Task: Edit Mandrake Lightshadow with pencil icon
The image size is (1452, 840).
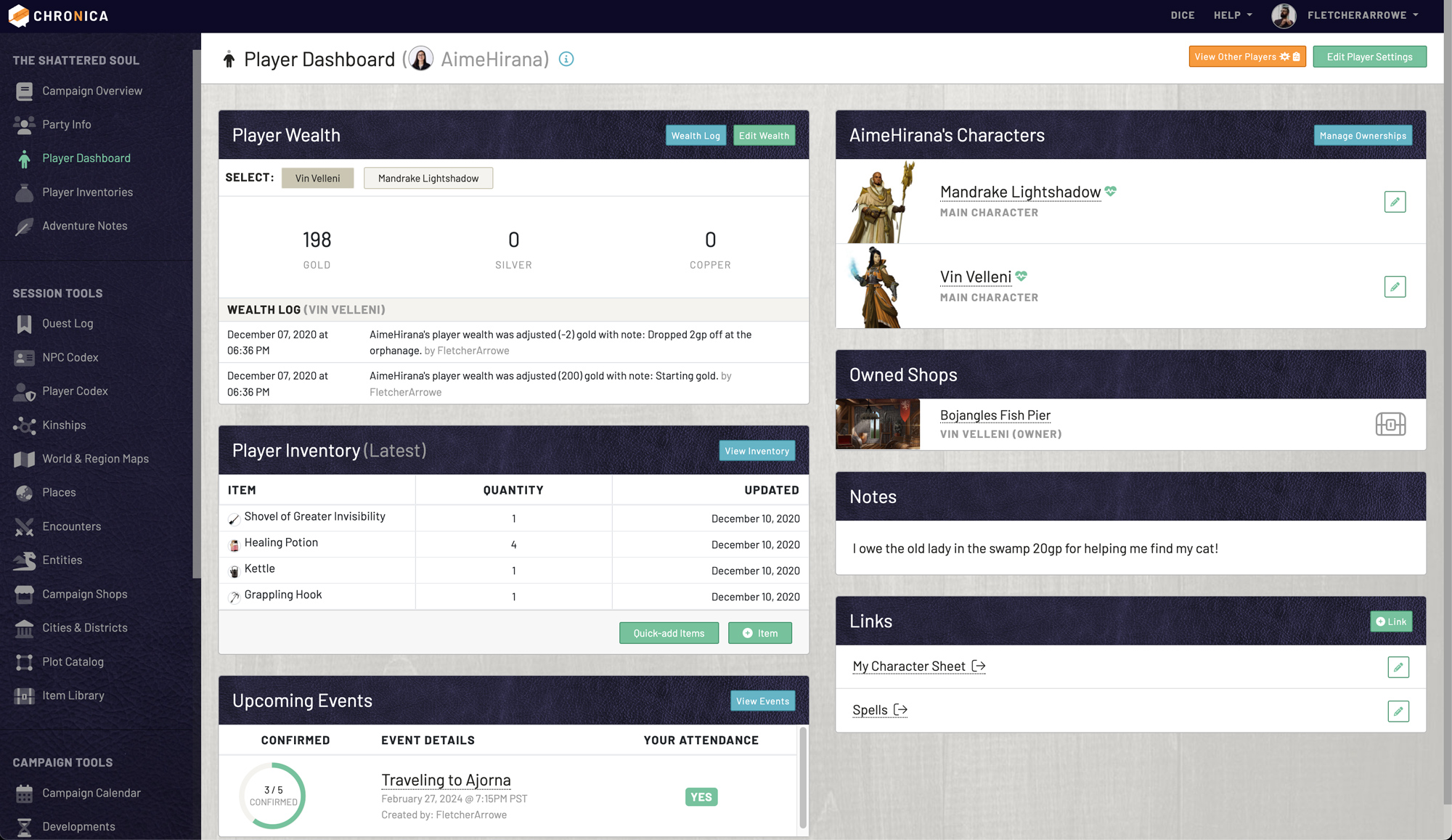Action: (x=1395, y=202)
